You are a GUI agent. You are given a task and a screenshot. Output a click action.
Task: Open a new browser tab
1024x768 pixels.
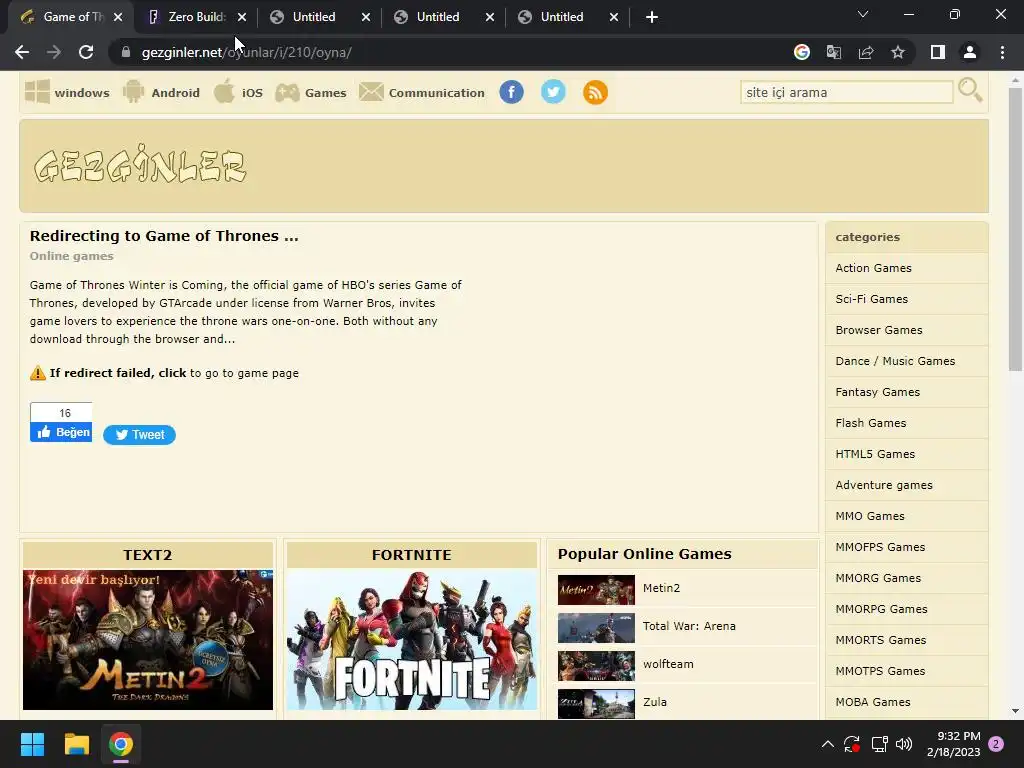click(x=651, y=17)
